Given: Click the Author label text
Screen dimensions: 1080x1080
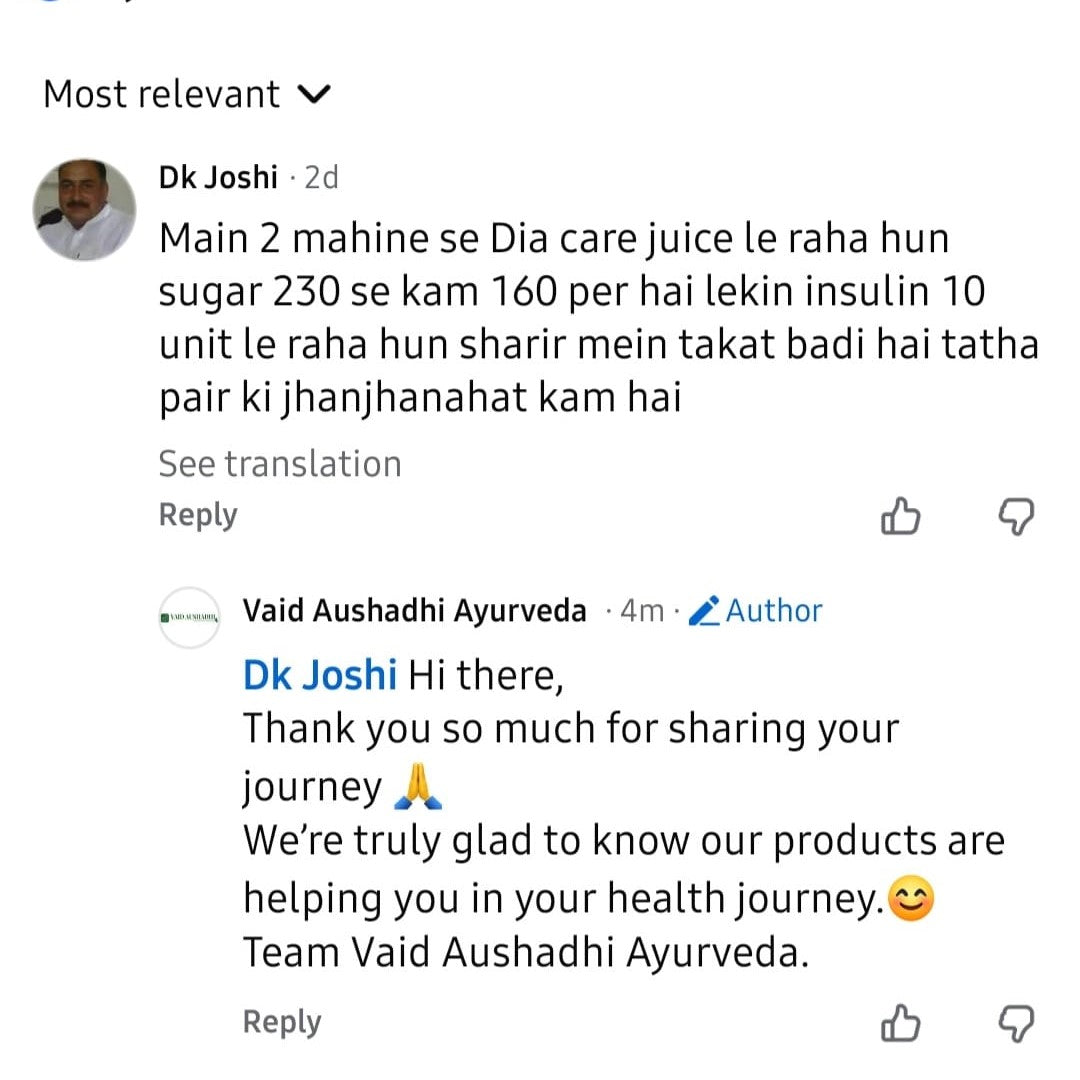Looking at the screenshot, I should [x=774, y=610].
